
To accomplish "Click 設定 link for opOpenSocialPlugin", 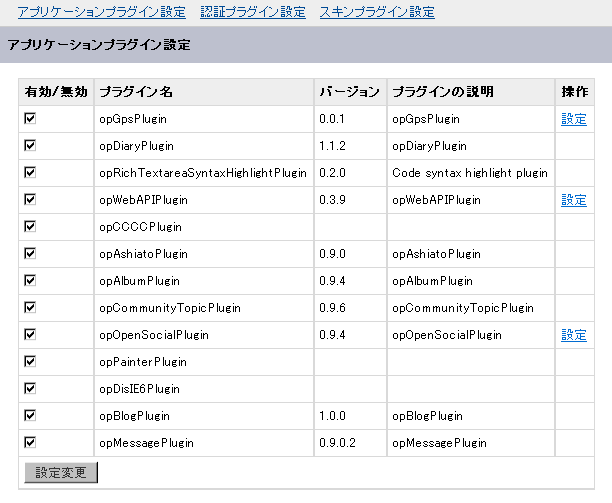I will click(574, 335).
